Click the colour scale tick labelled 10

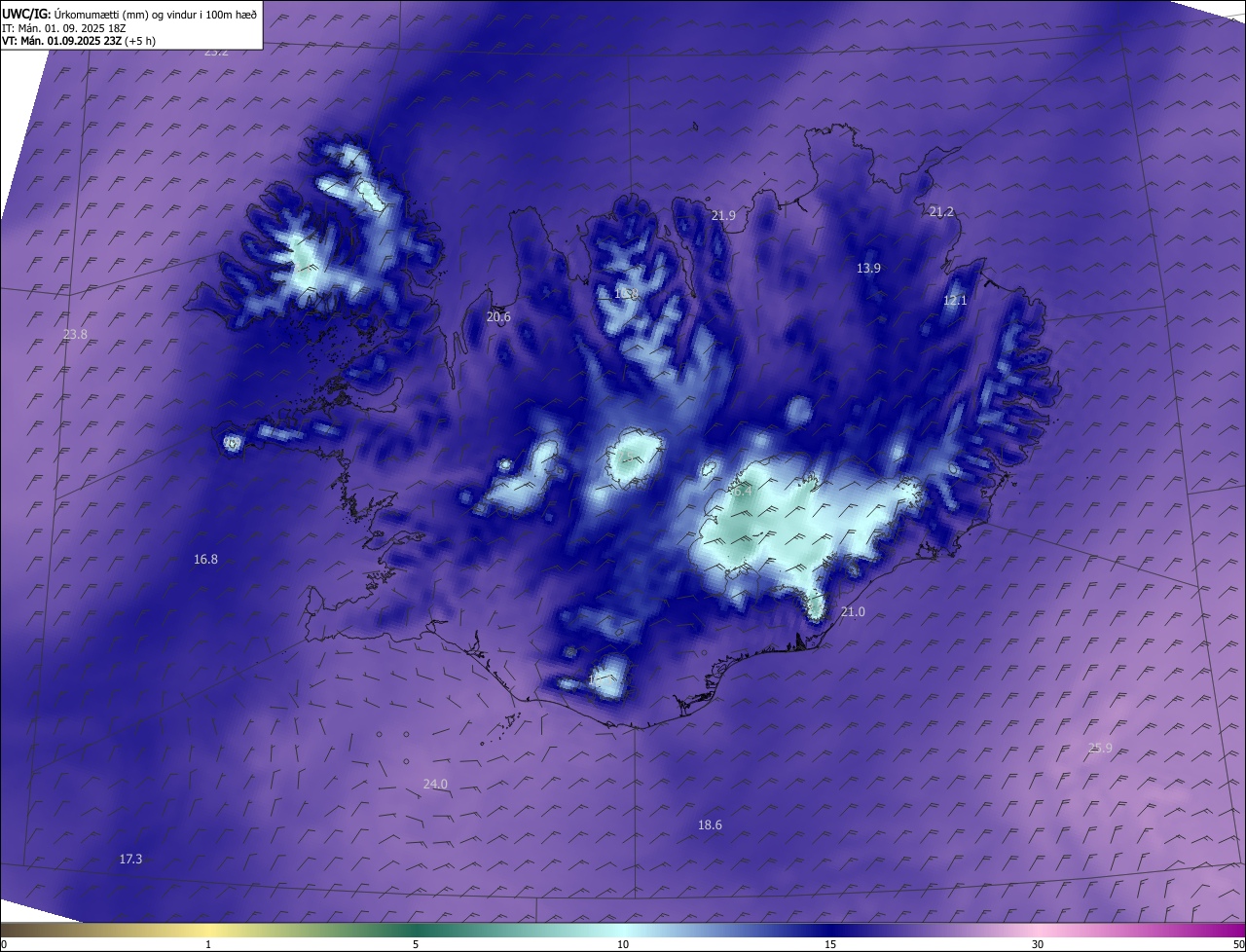(x=623, y=944)
